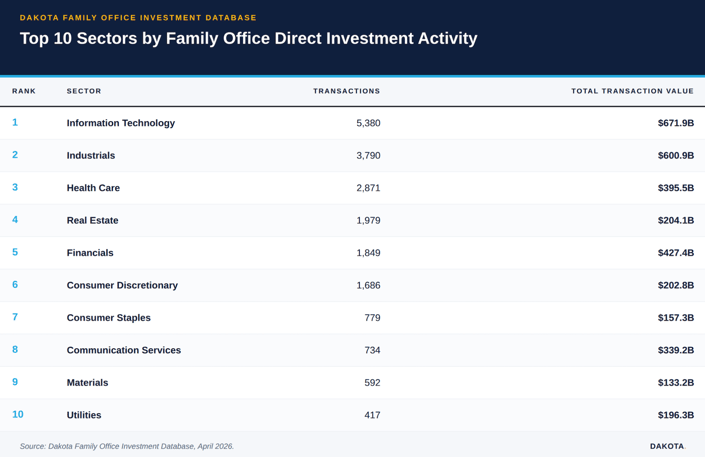Click the TRANSACTIONS column header

point(346,91)
